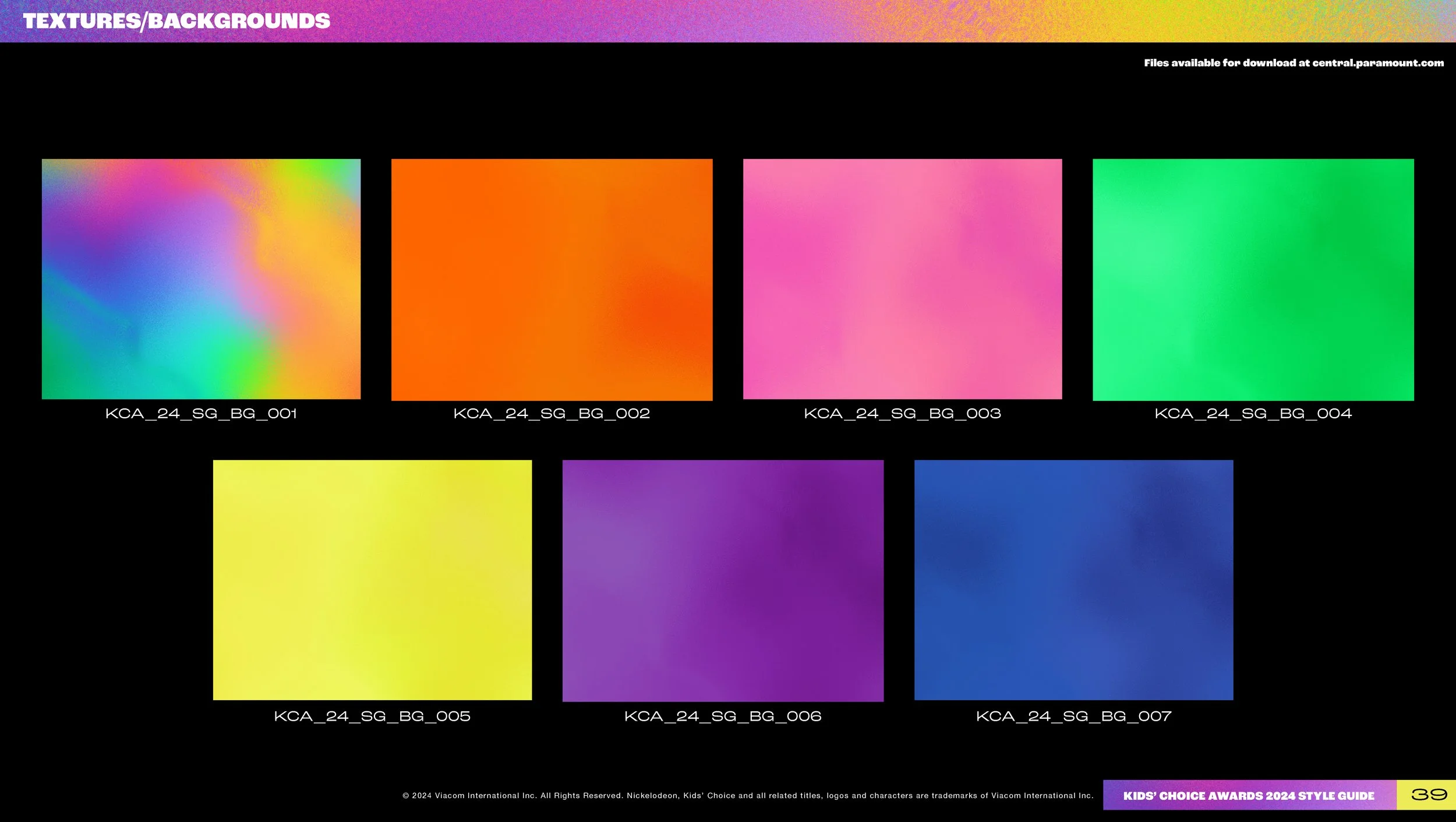Click the Textures/Backgrounds page heading
The image size is (1456, 822).
tap(176, 22)
